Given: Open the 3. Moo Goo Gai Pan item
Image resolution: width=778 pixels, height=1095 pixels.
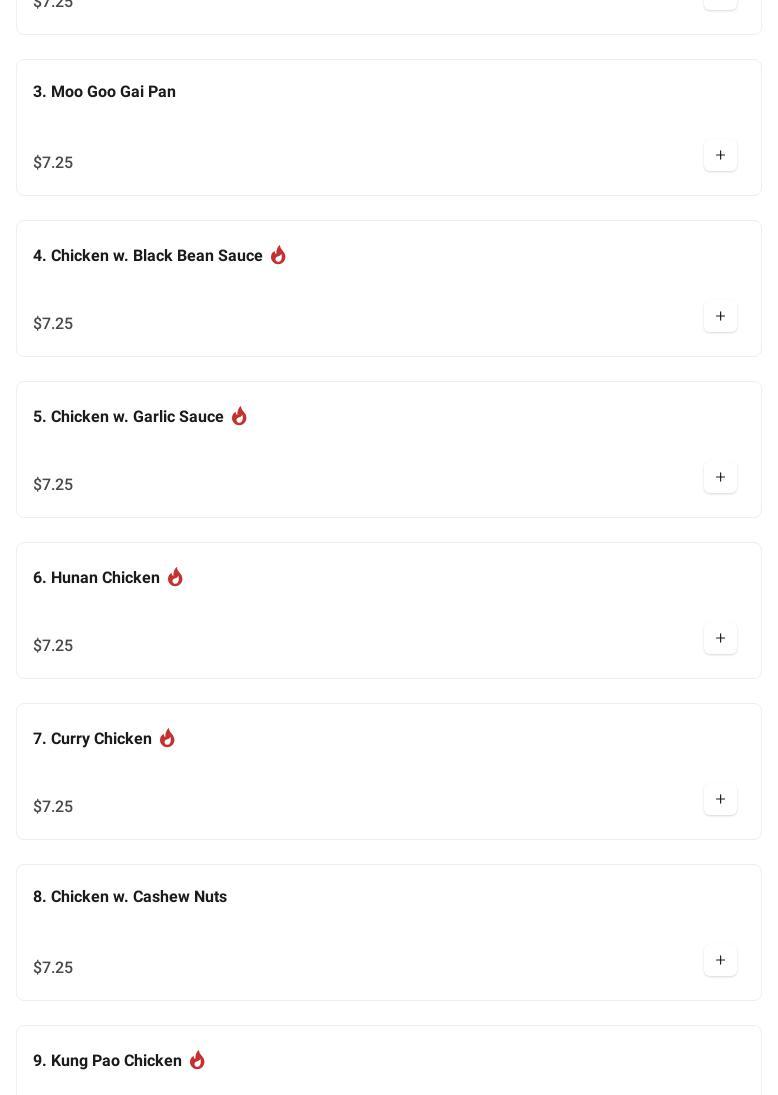Looking at the screenshot, I should click(x=104, y=92).
